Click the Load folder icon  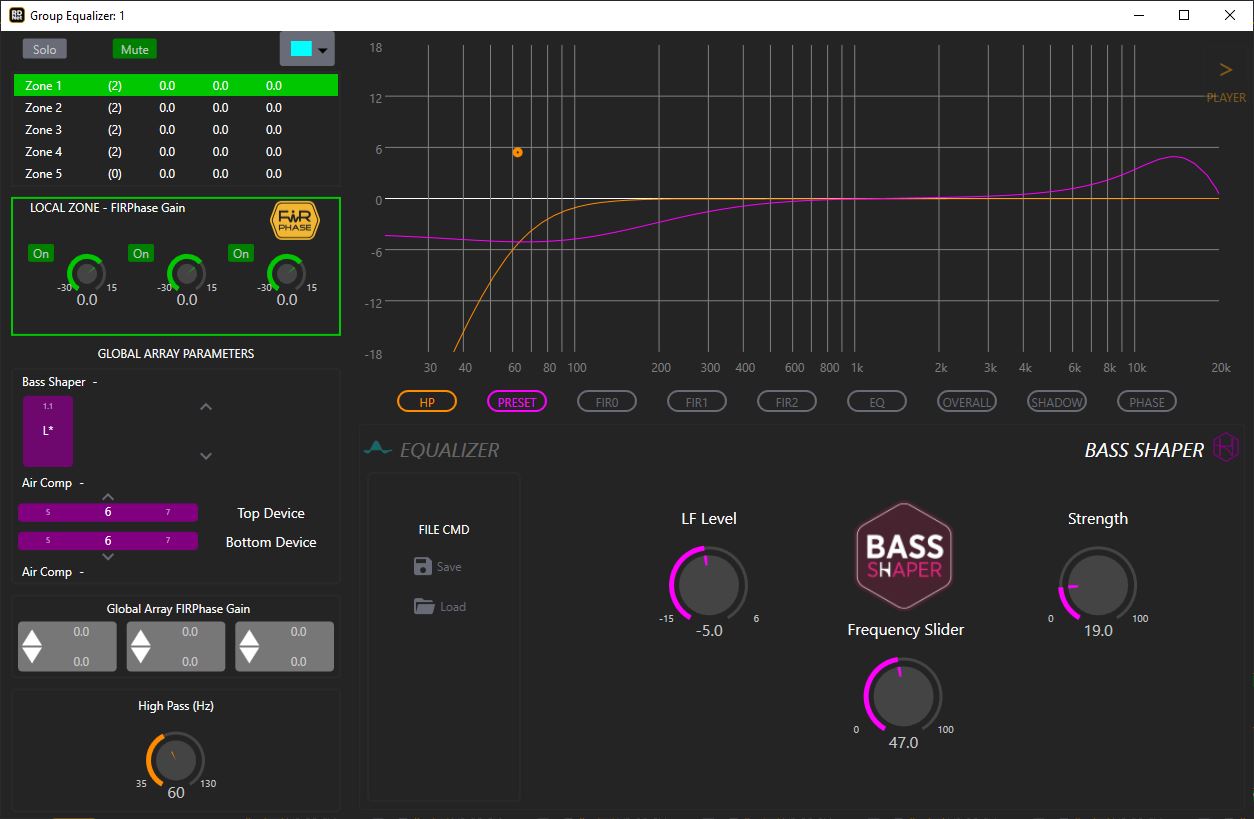click(x=424, y=606)
